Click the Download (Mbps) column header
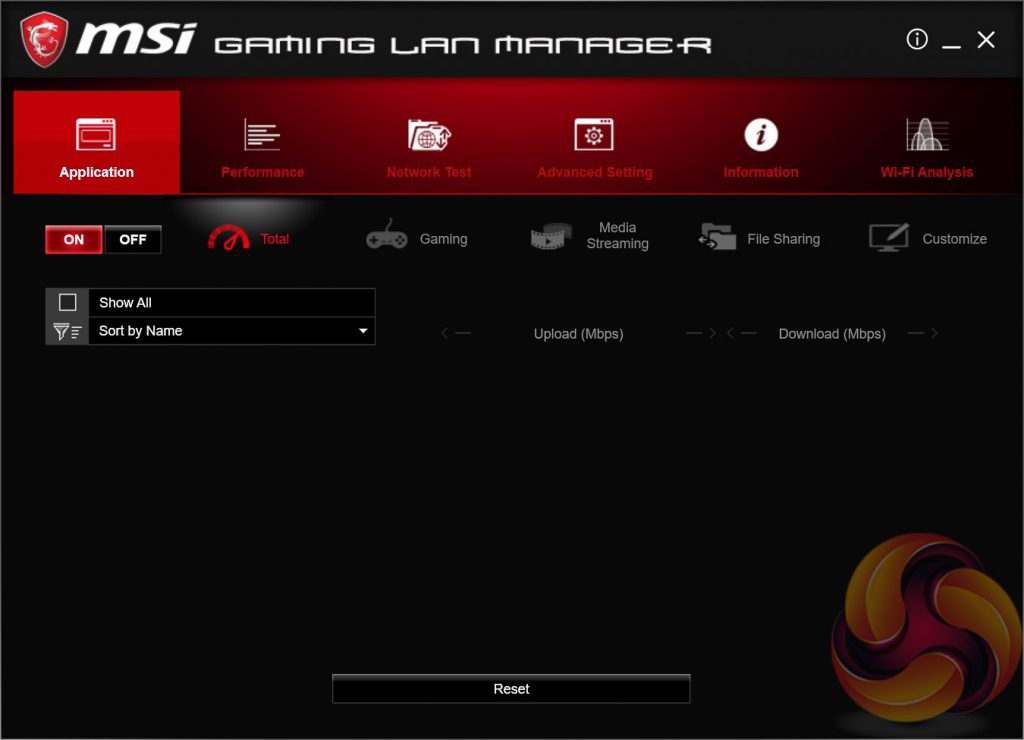 832,334
